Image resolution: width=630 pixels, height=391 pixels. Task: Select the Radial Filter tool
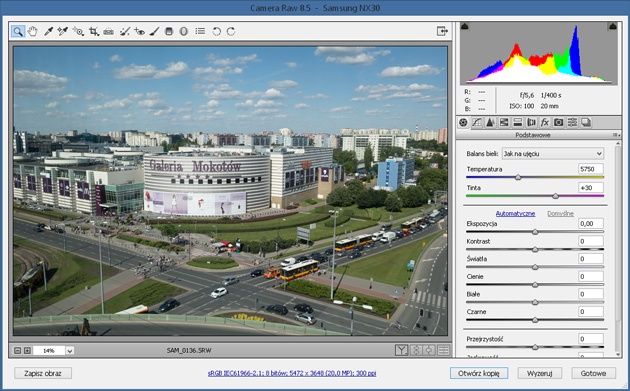pos(184,31)
